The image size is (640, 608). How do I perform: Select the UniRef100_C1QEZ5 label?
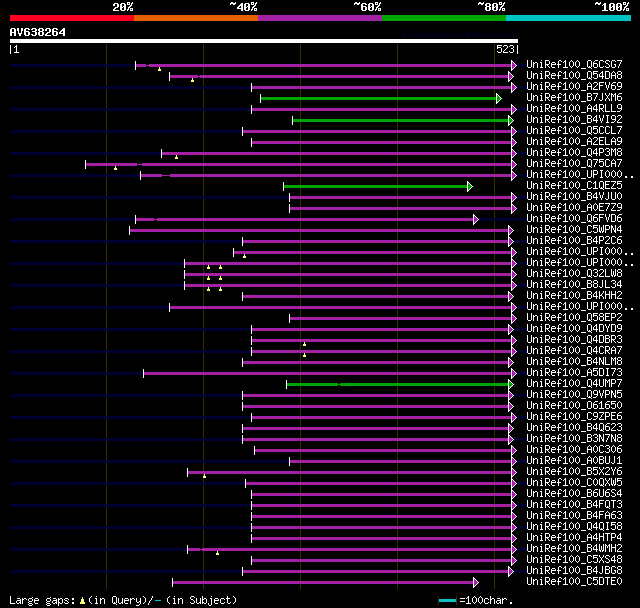pyautogui.click(x=574, y=186)
